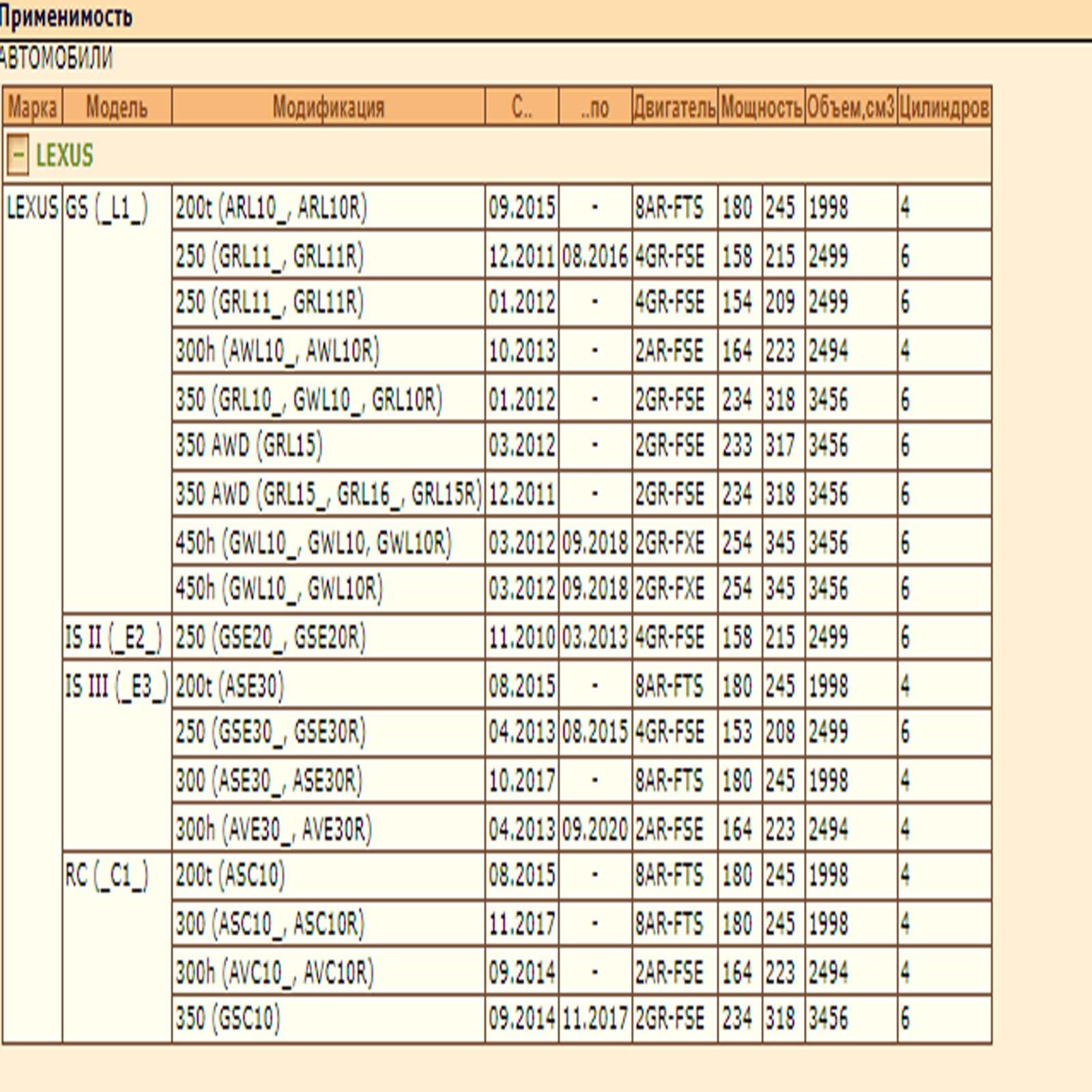Click the LEXUS group title
Viewport: 1092px width, 1092px height.
click(64, 156)
